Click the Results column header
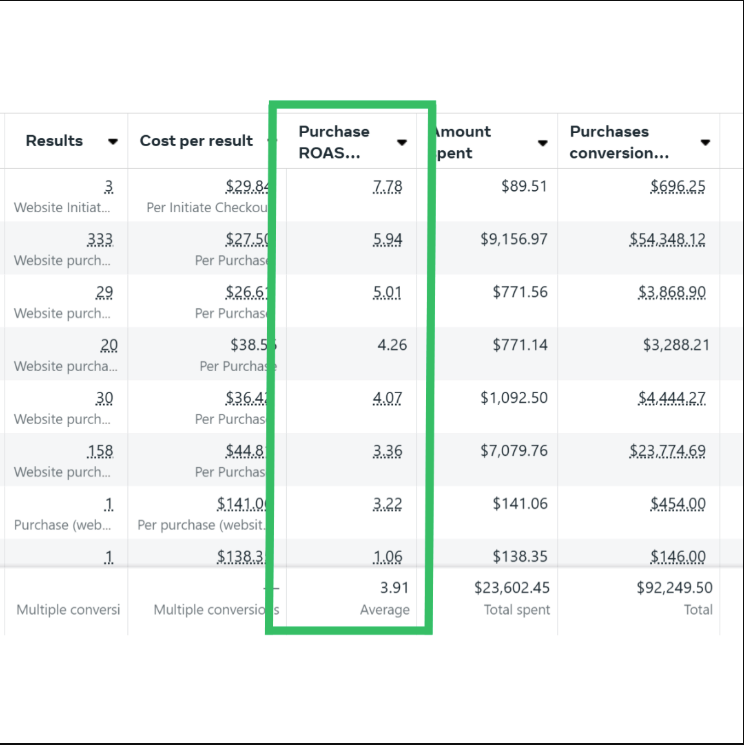This screenshot has width=744, height=745. coord(55,141)
